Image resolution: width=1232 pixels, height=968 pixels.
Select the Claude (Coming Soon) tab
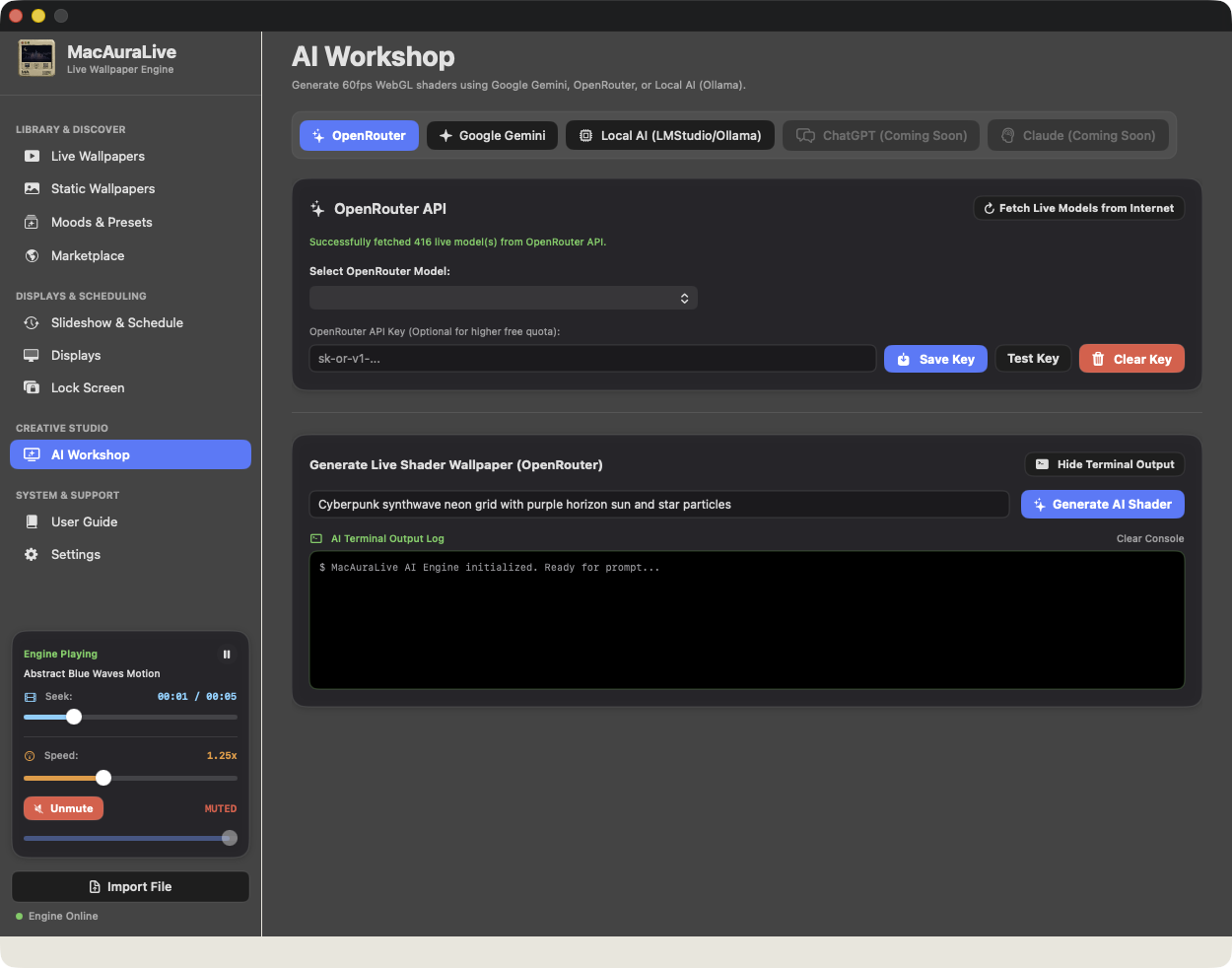pyautogui.click(x=1078, y=135)
